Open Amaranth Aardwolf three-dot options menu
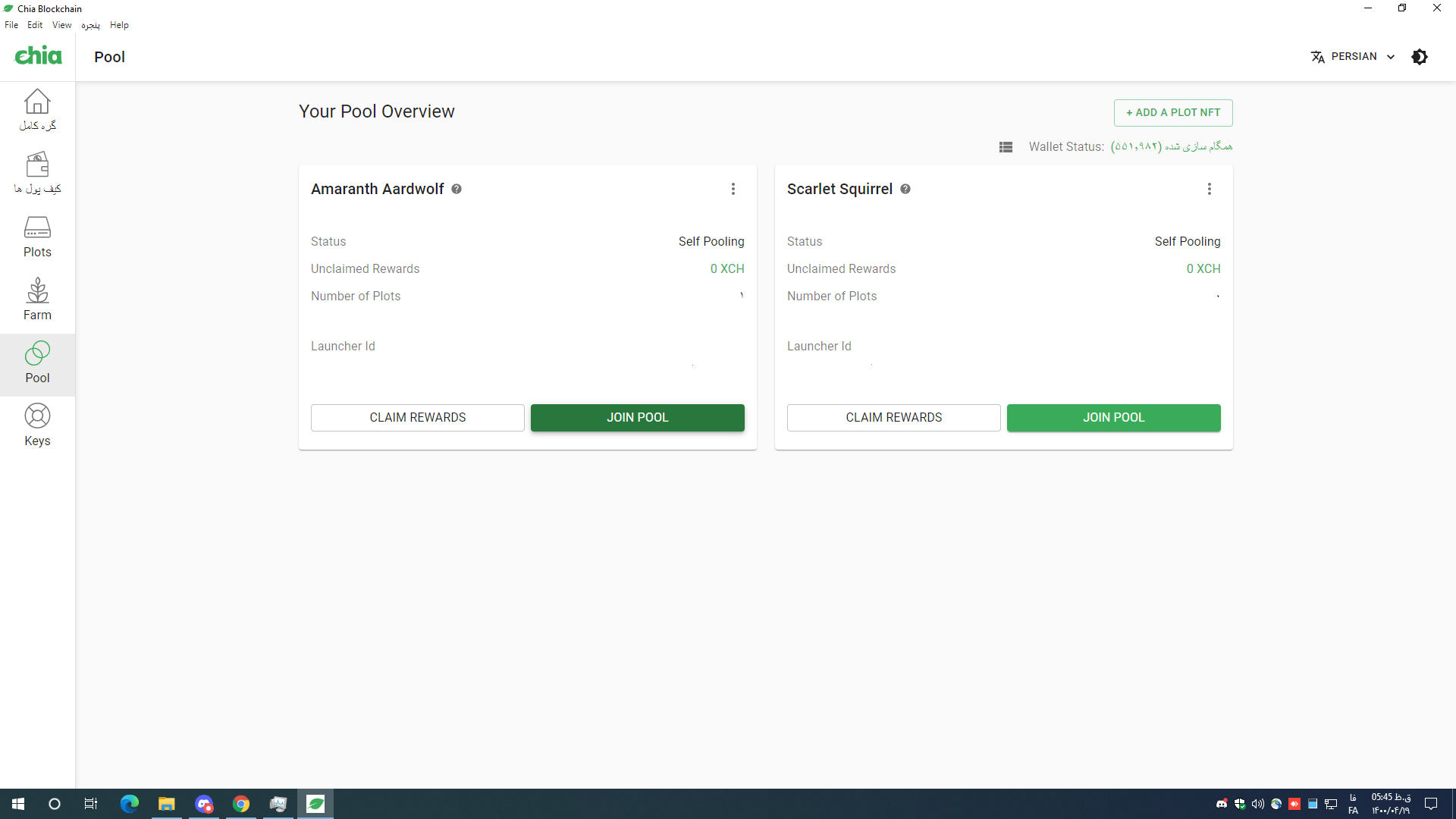The height and width of the screenshot is (819, 1456). click(x=733, y=189)
